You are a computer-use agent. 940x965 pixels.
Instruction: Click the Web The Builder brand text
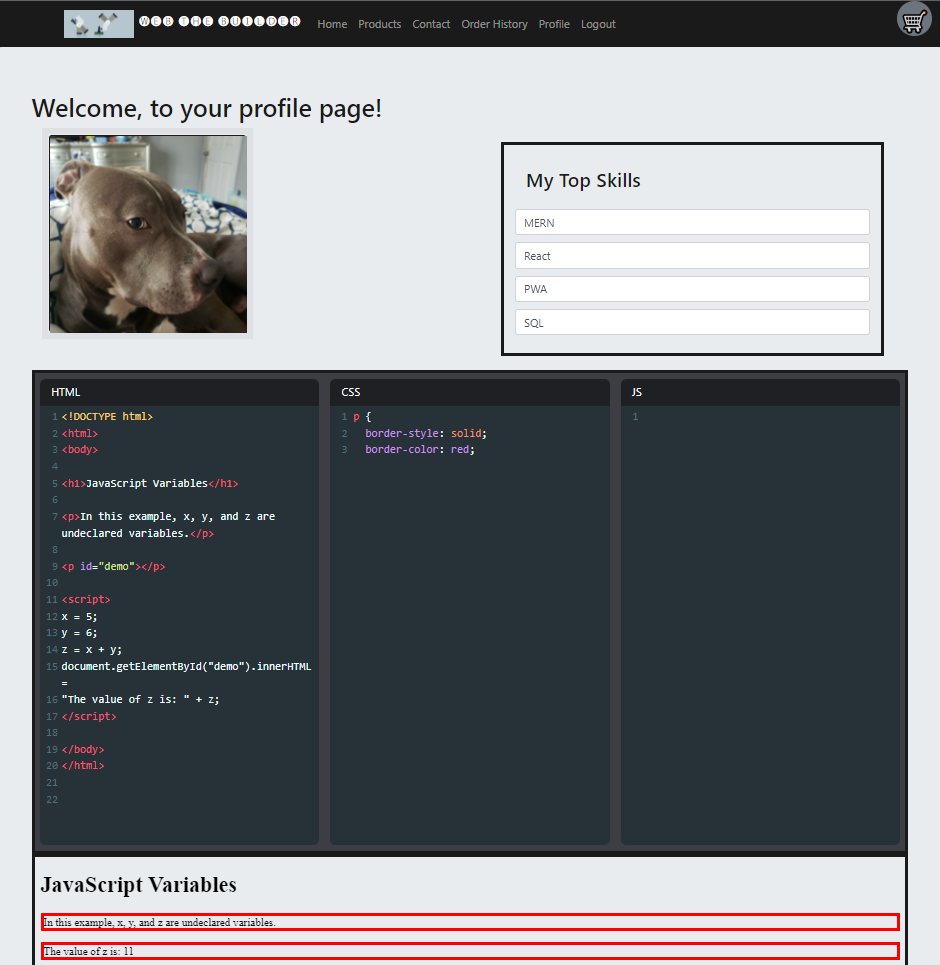coord(220,22)
